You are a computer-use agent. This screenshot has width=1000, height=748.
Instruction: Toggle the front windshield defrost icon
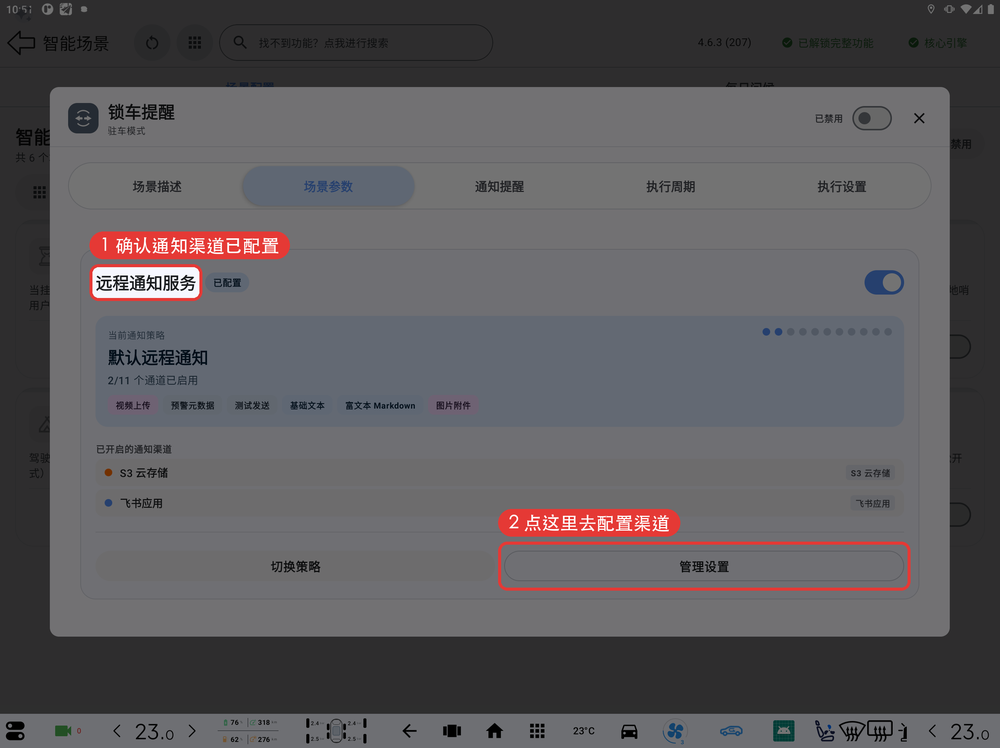pyautogui.click(x=852, y=731)
